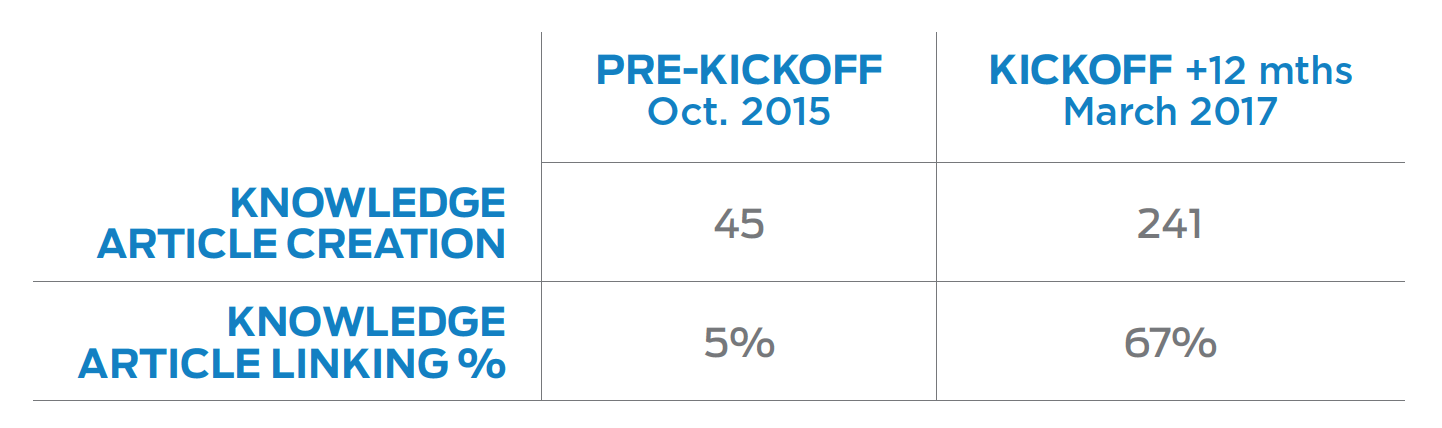Select the Oct. 2015 date text
This screenshot has height=428, width=1442.
click(739, 111)
